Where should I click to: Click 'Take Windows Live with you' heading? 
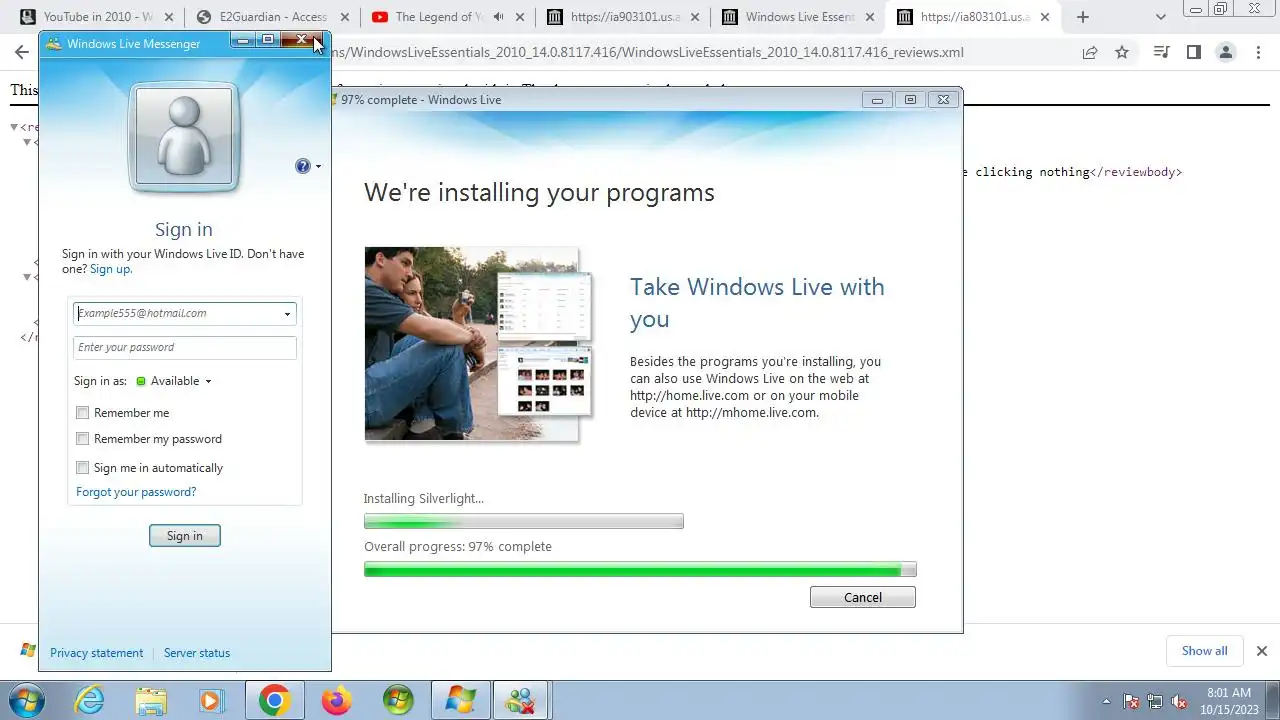tap(757, 302)
